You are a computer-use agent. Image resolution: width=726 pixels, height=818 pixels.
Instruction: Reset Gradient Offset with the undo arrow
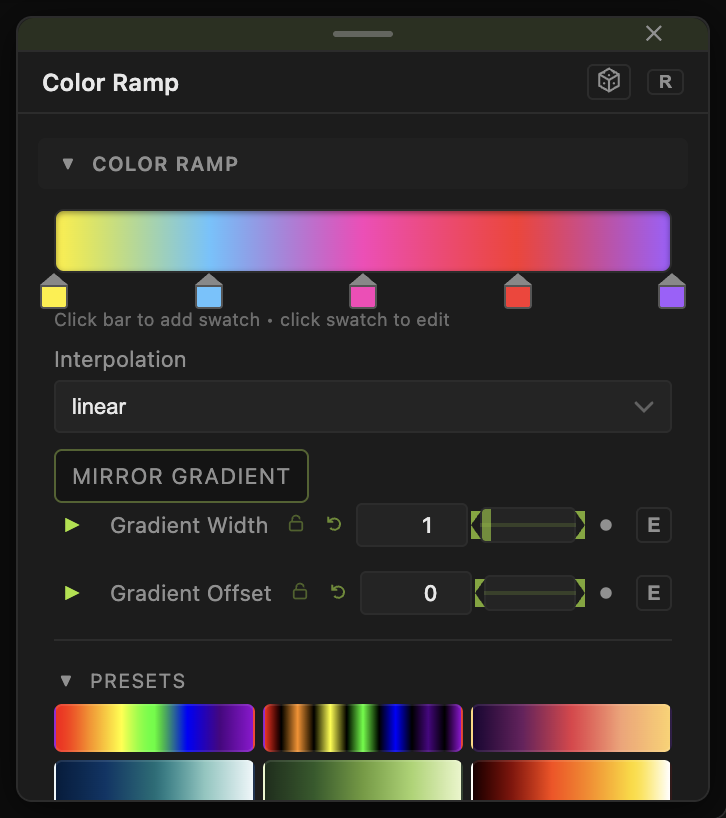[x=338, y=593]
